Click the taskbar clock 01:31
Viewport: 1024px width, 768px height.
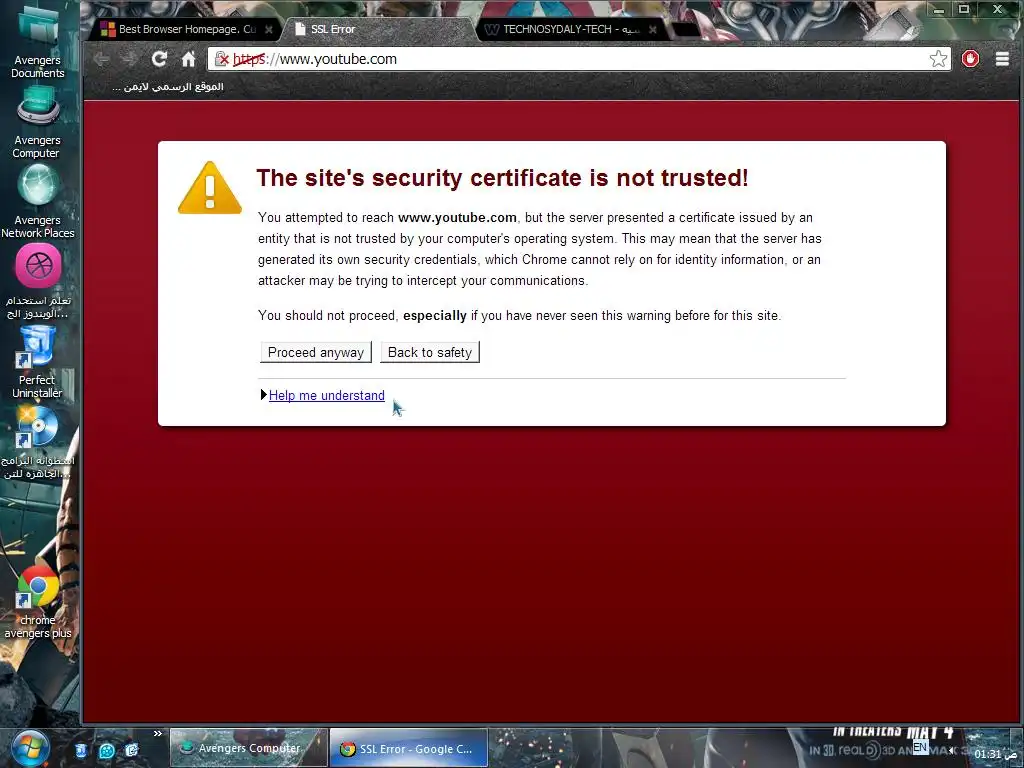click(995, 754)
